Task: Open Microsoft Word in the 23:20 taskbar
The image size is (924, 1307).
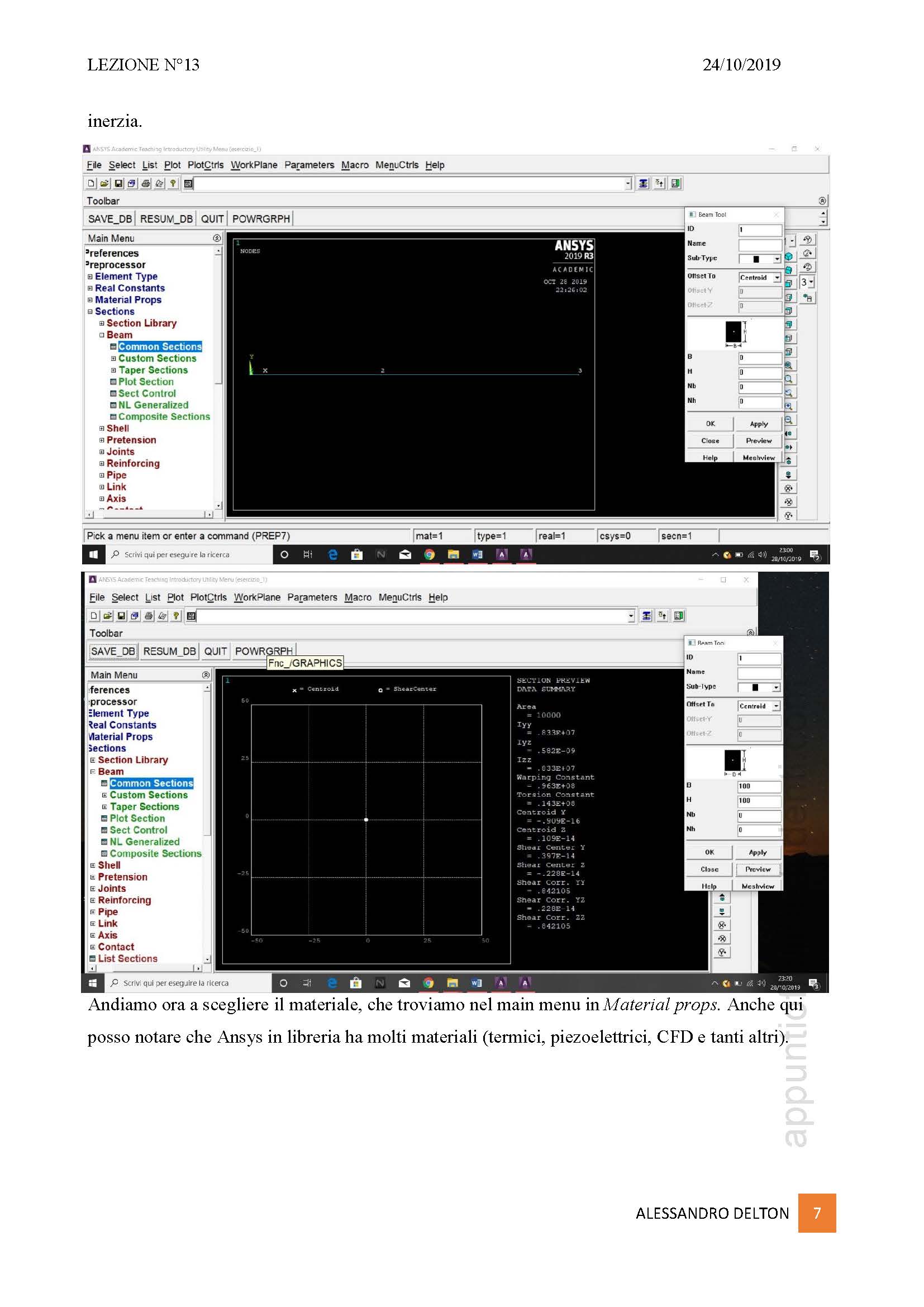Action: click(477, 983)
